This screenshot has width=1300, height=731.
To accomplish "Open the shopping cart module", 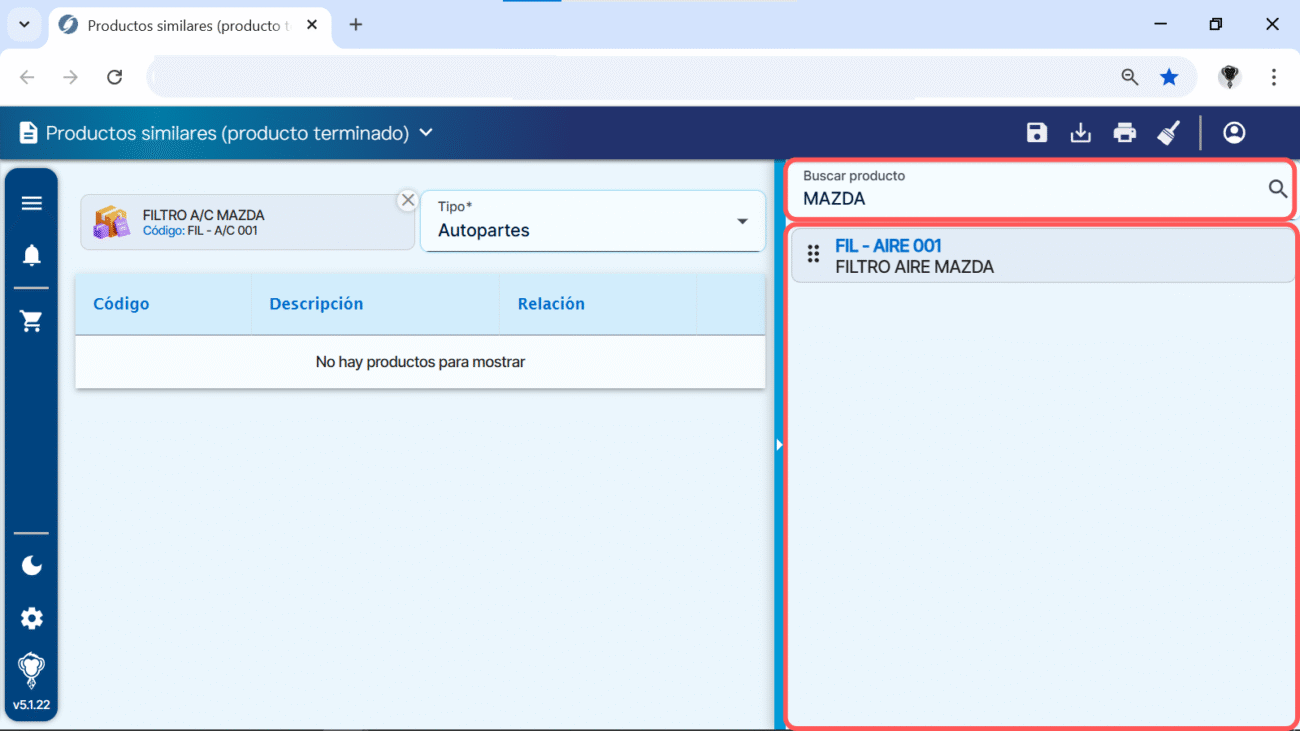I will [32, 321].
